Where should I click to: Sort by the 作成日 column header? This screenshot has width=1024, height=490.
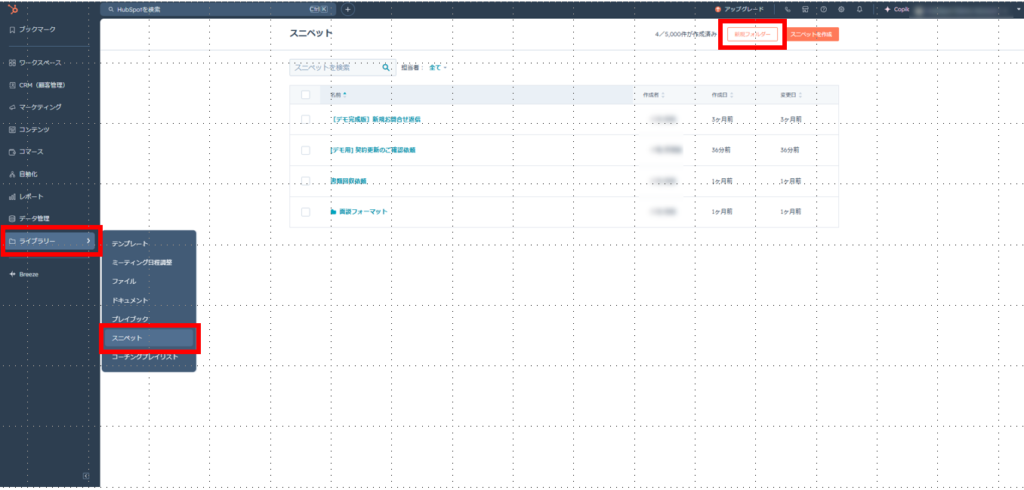point(722,95)
